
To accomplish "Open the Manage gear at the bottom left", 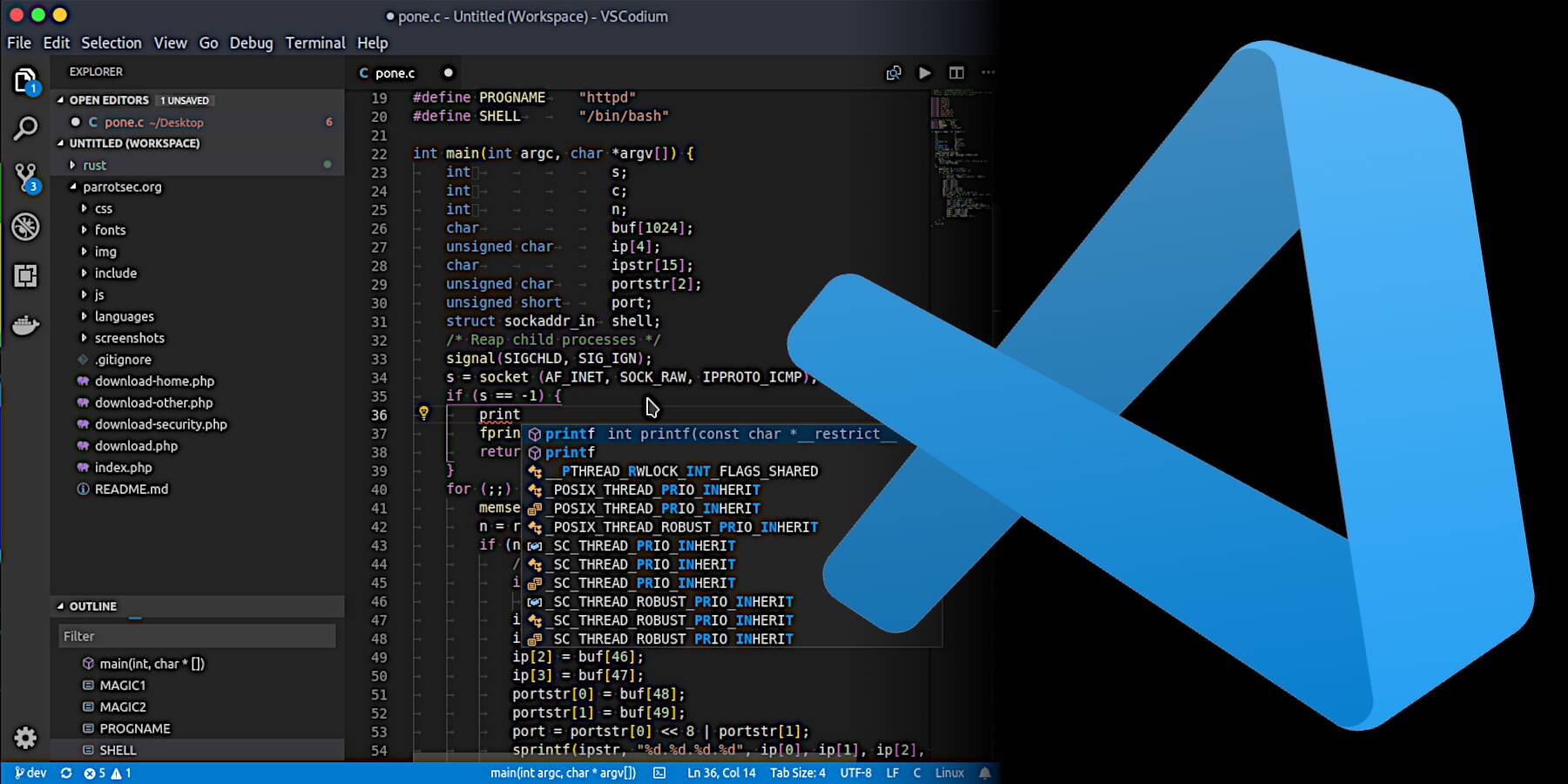I will click(26, 739).
